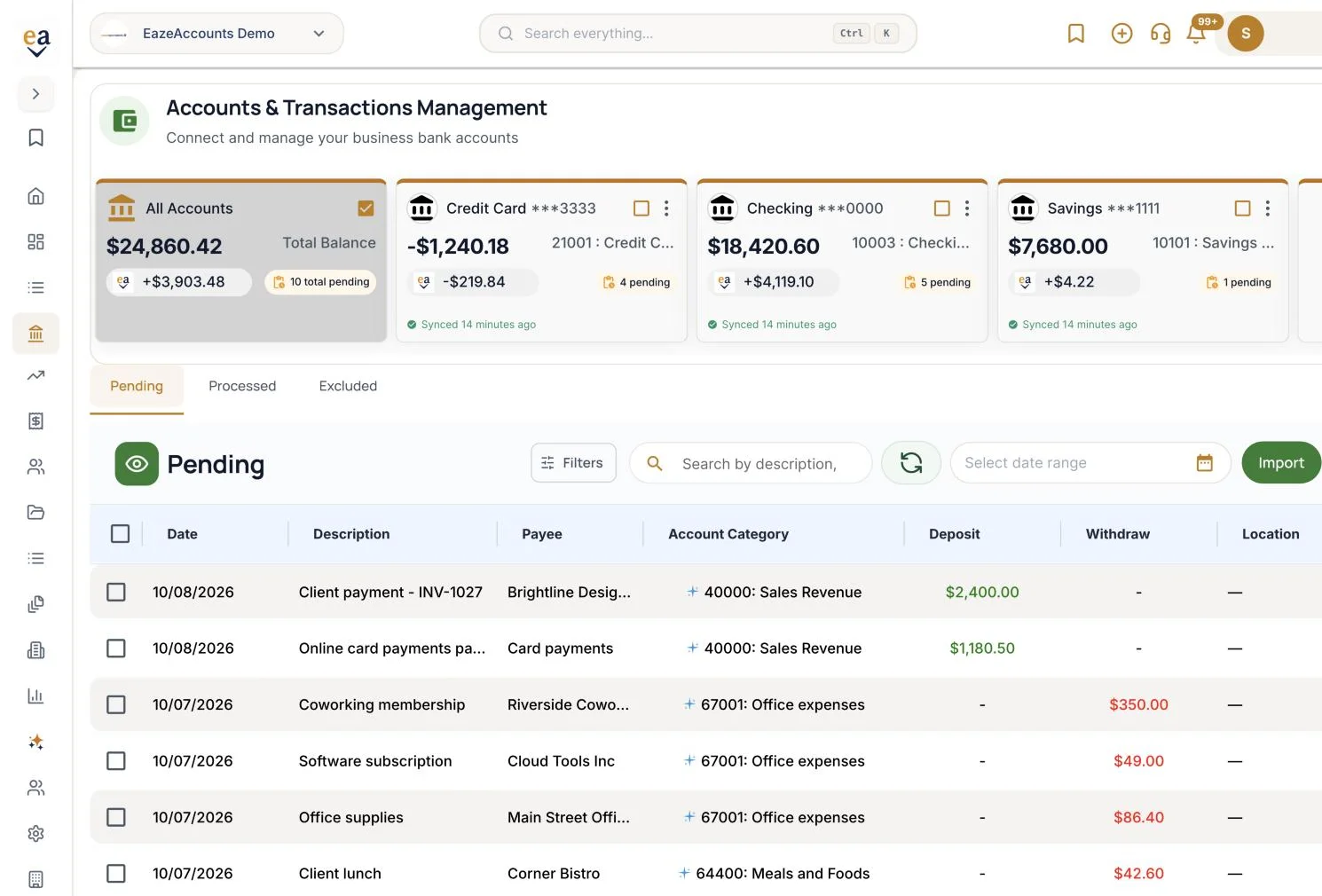The height and width of the screenshot is (896, 1322).
Task: Change category for Software subscription row
Action: tap(774, 761)
